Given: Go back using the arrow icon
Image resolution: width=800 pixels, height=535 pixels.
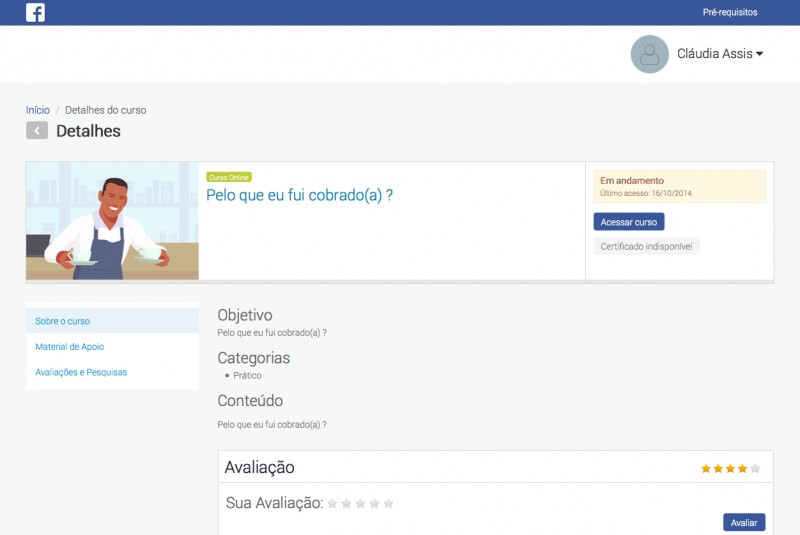Looking at the screenshot, I should pos(37,131).
